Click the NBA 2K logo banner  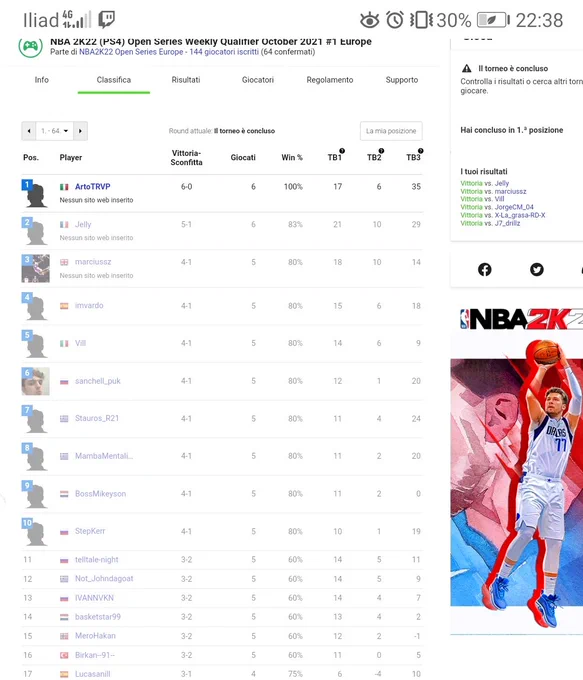coord(521,319)
